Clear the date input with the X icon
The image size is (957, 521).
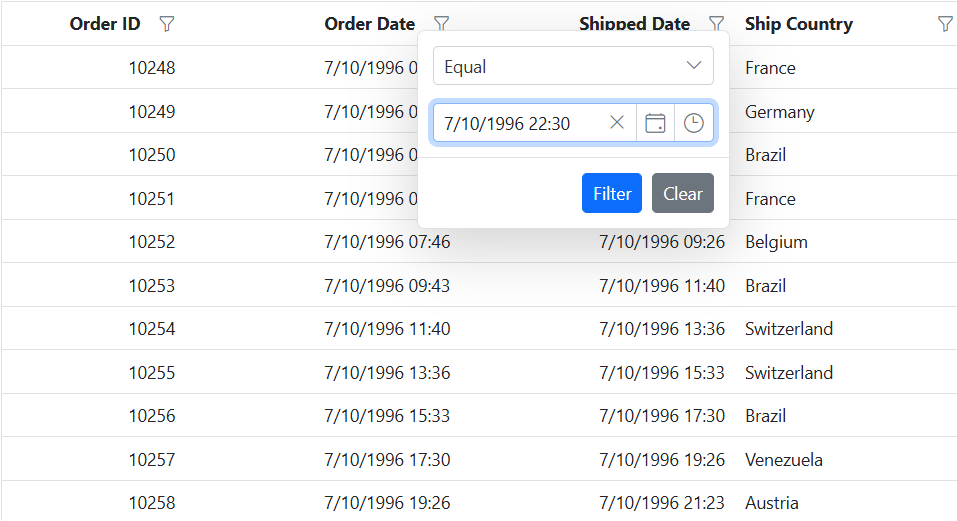[x=617, y=123]
